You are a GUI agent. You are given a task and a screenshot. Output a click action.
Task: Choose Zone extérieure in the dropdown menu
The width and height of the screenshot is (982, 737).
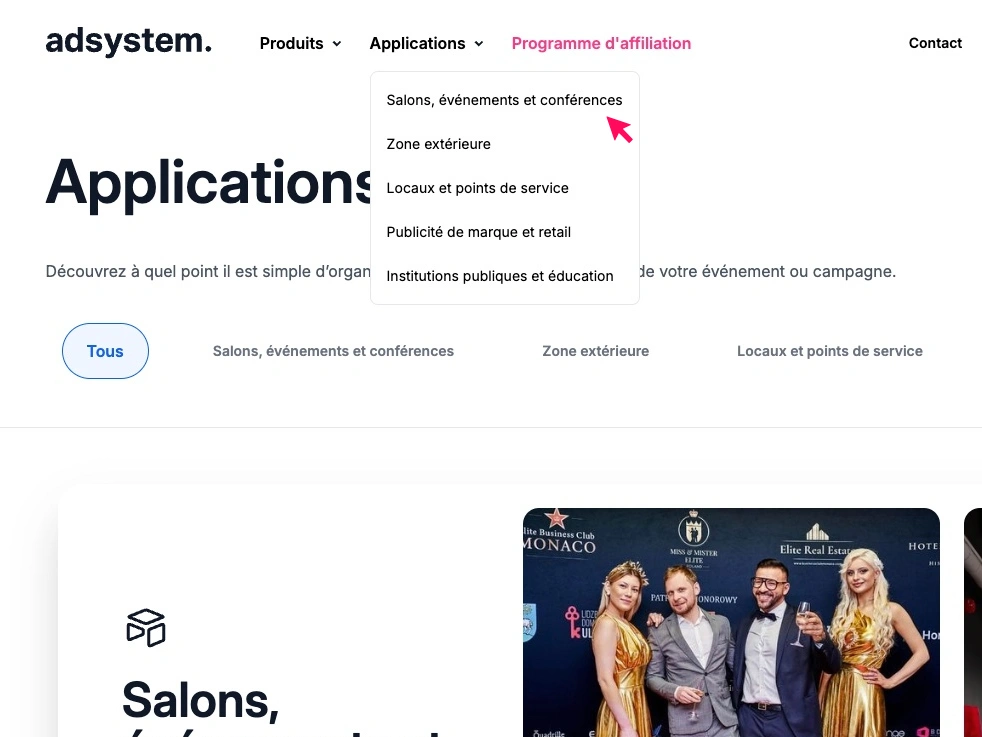(x=438, y=144)
